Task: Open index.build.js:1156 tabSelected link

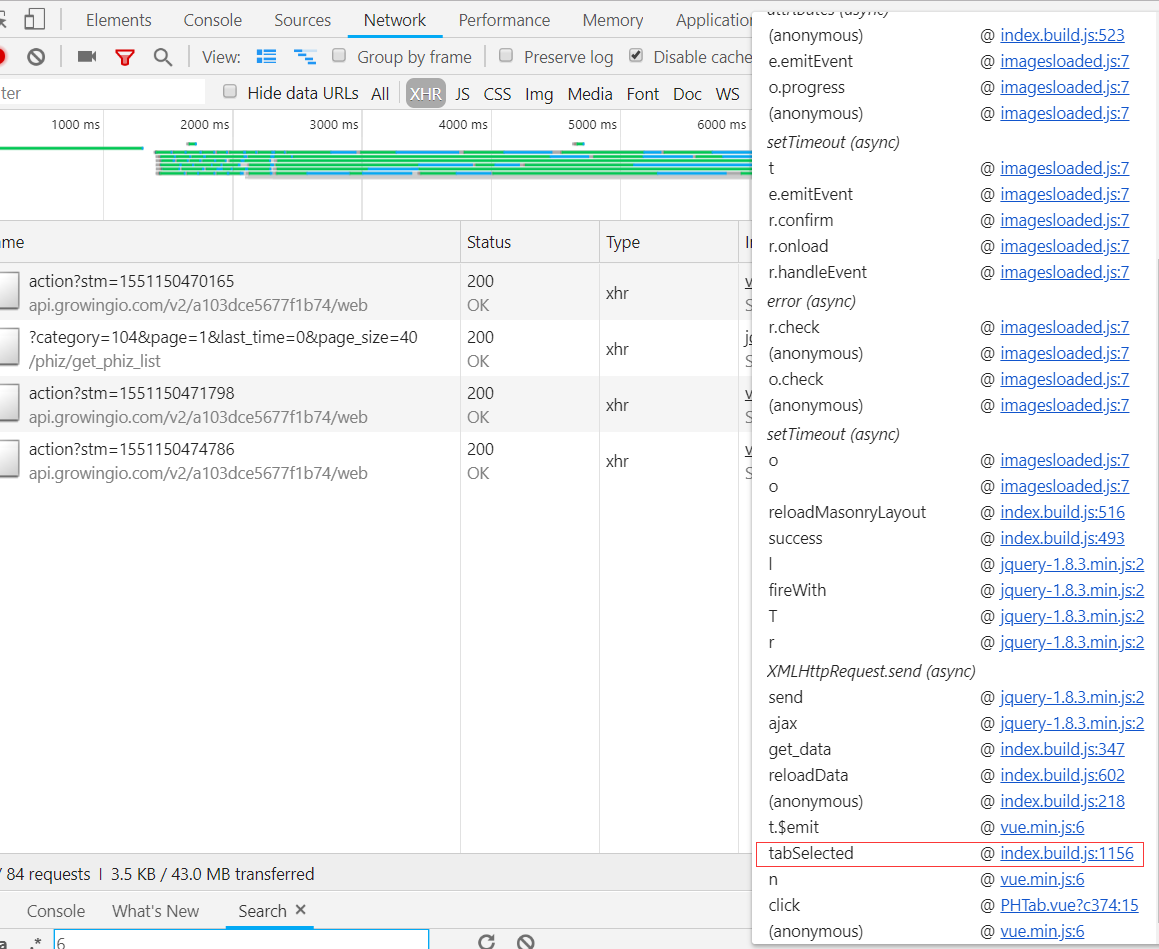Action: pos(1067,854)
